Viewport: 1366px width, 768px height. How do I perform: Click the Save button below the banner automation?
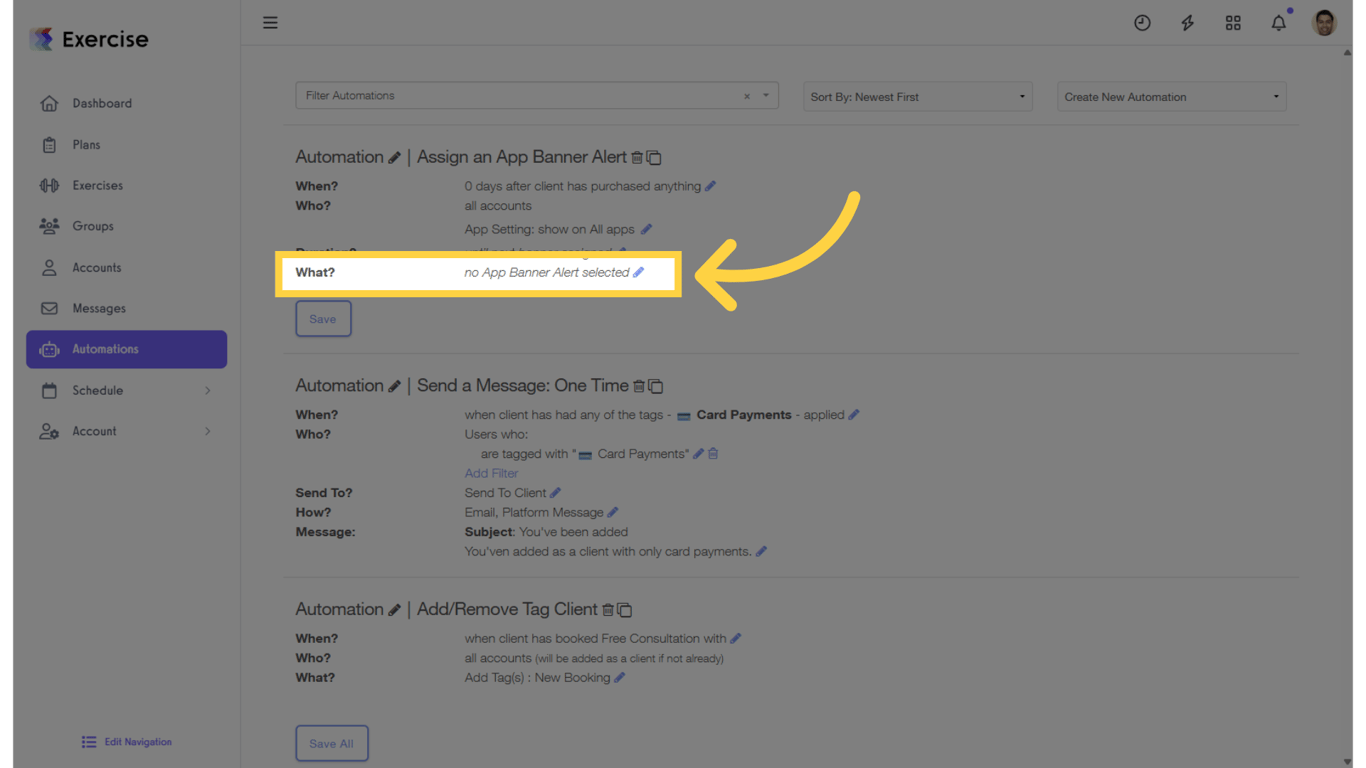click(323, 318)
